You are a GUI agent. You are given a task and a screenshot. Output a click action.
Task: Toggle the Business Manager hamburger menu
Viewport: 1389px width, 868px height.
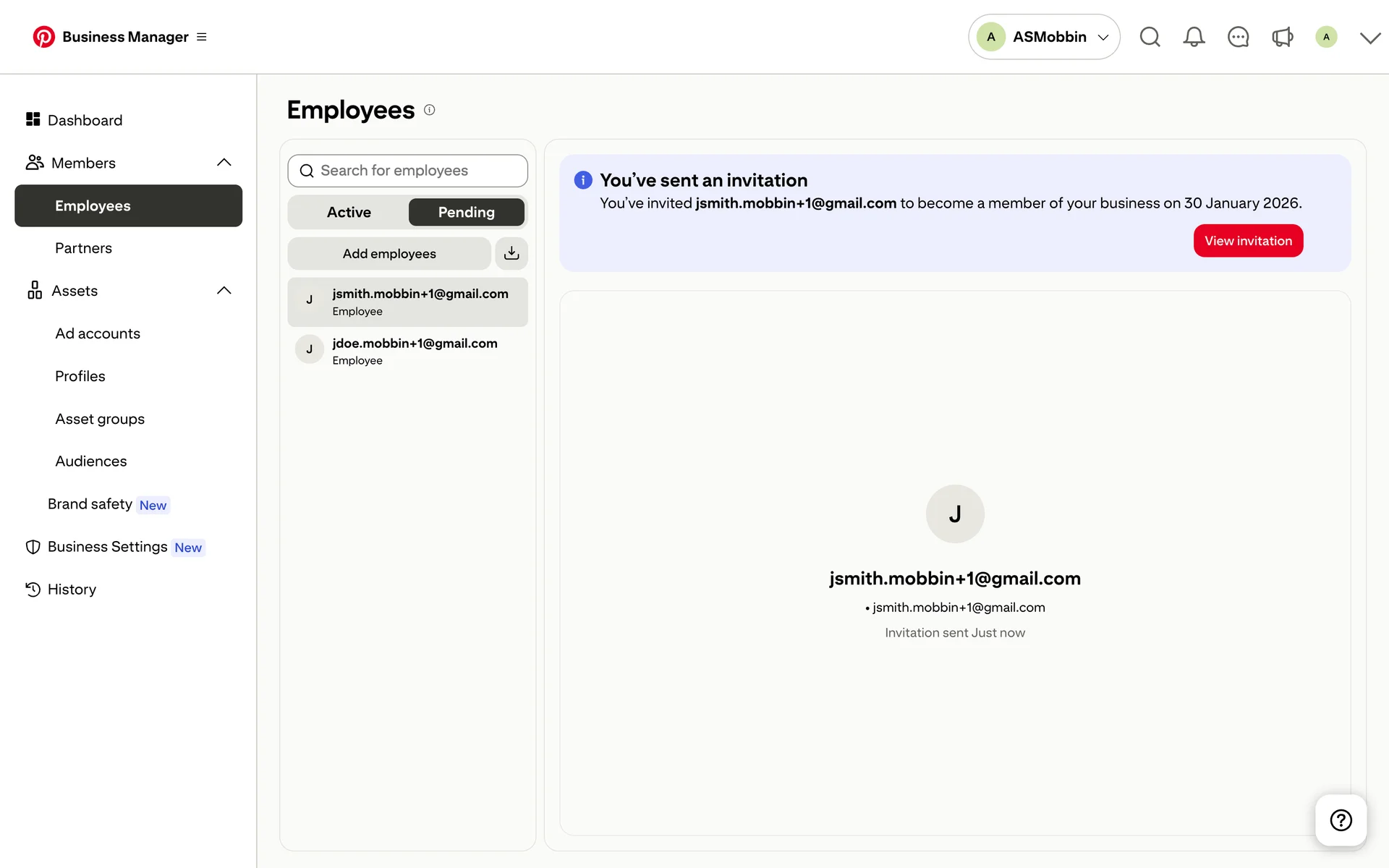202,37
